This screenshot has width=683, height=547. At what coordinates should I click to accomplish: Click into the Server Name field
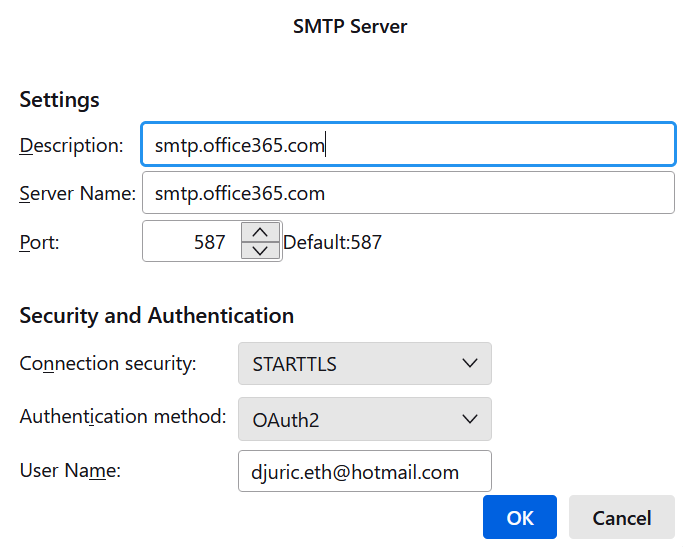coord(408,193)
